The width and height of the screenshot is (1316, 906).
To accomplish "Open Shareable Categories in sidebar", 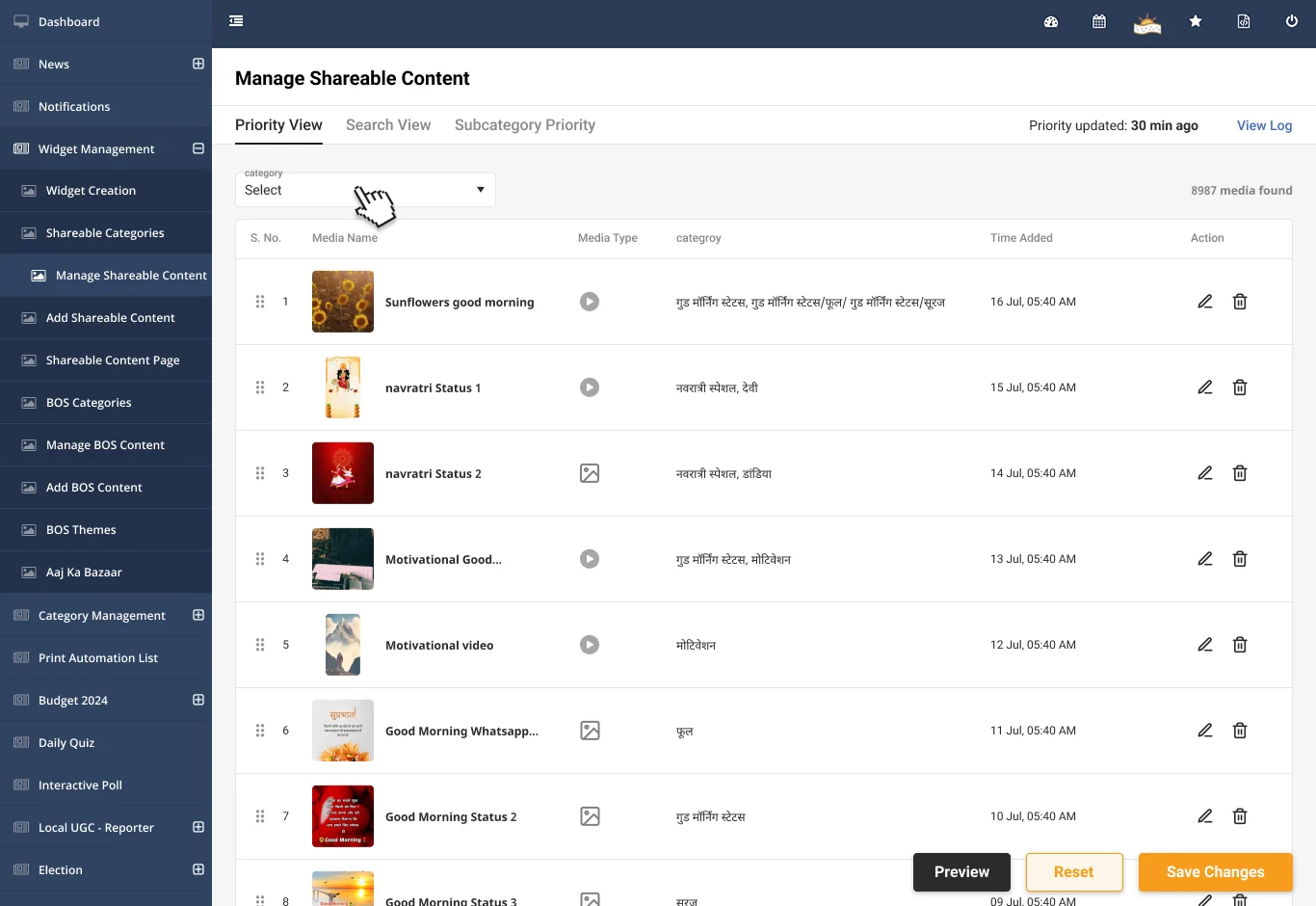I will [106, 233].
